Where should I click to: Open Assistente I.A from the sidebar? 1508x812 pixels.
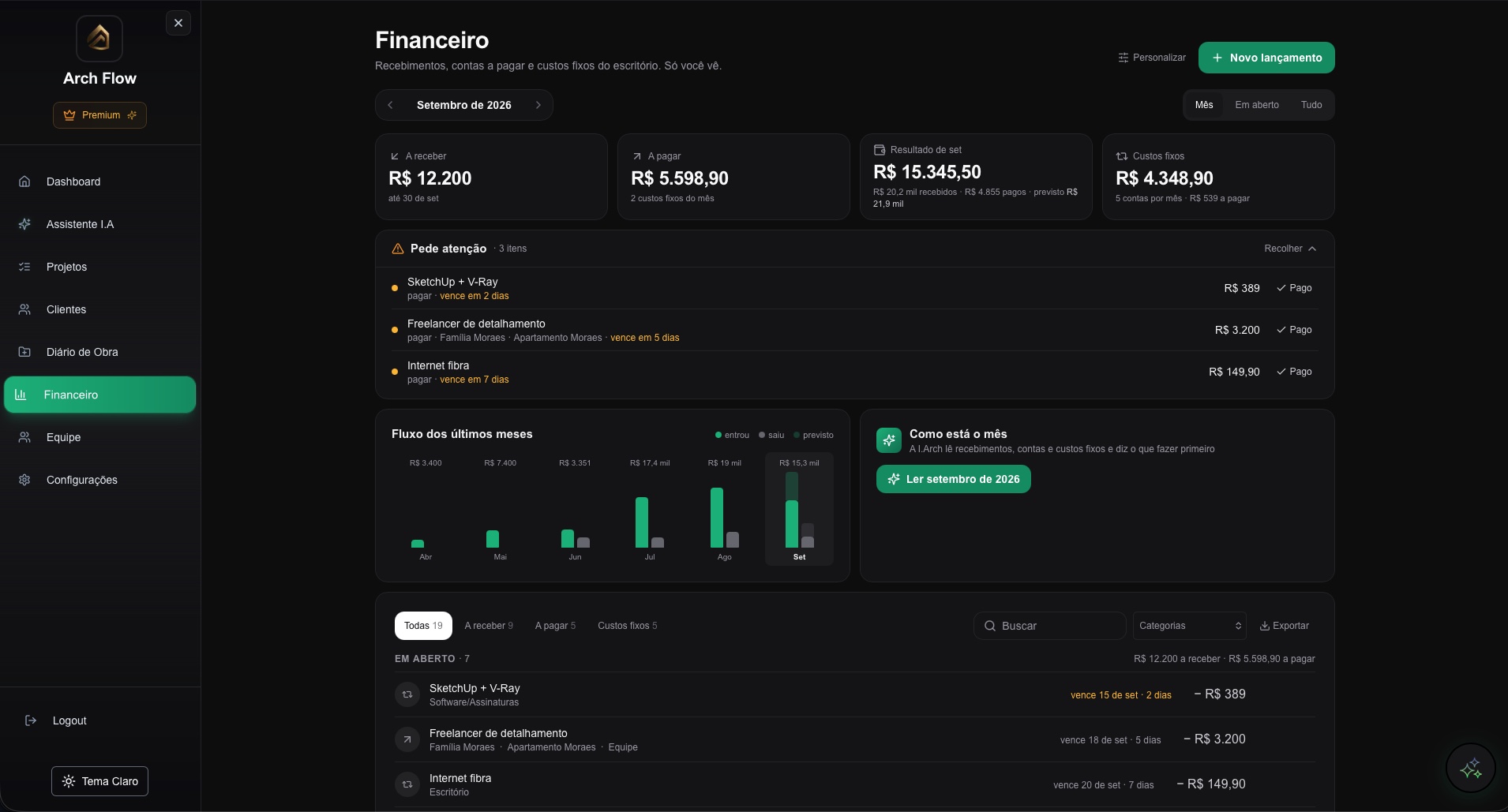coord(99,224)
